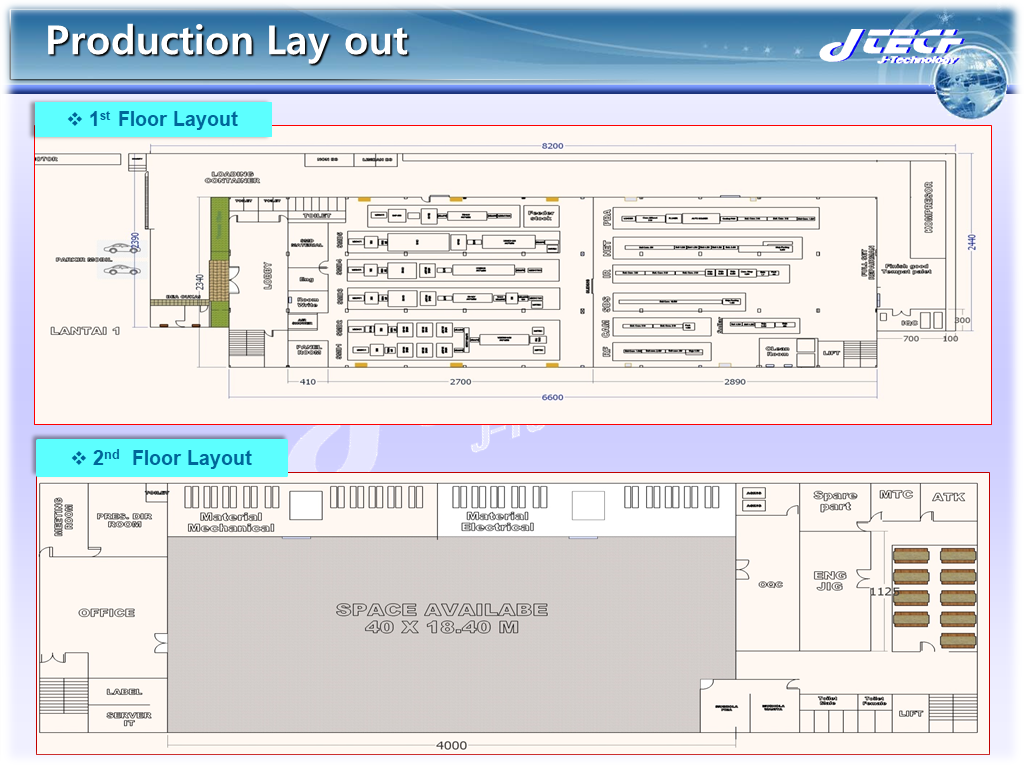Click the Feeder stock area on first floor

542,215
